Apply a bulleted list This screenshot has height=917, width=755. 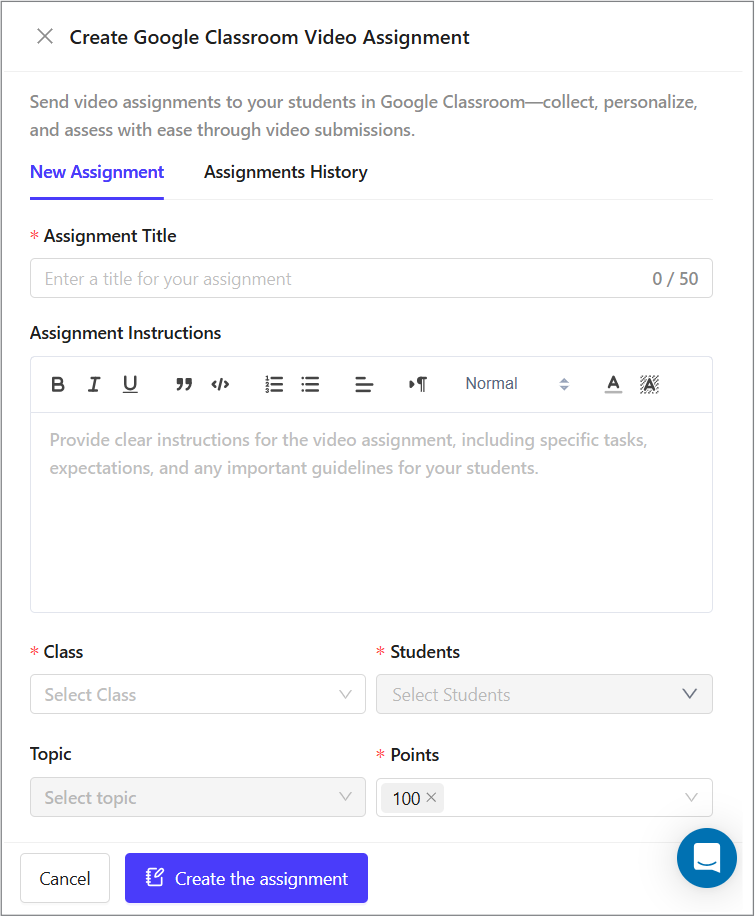[310, 384]
